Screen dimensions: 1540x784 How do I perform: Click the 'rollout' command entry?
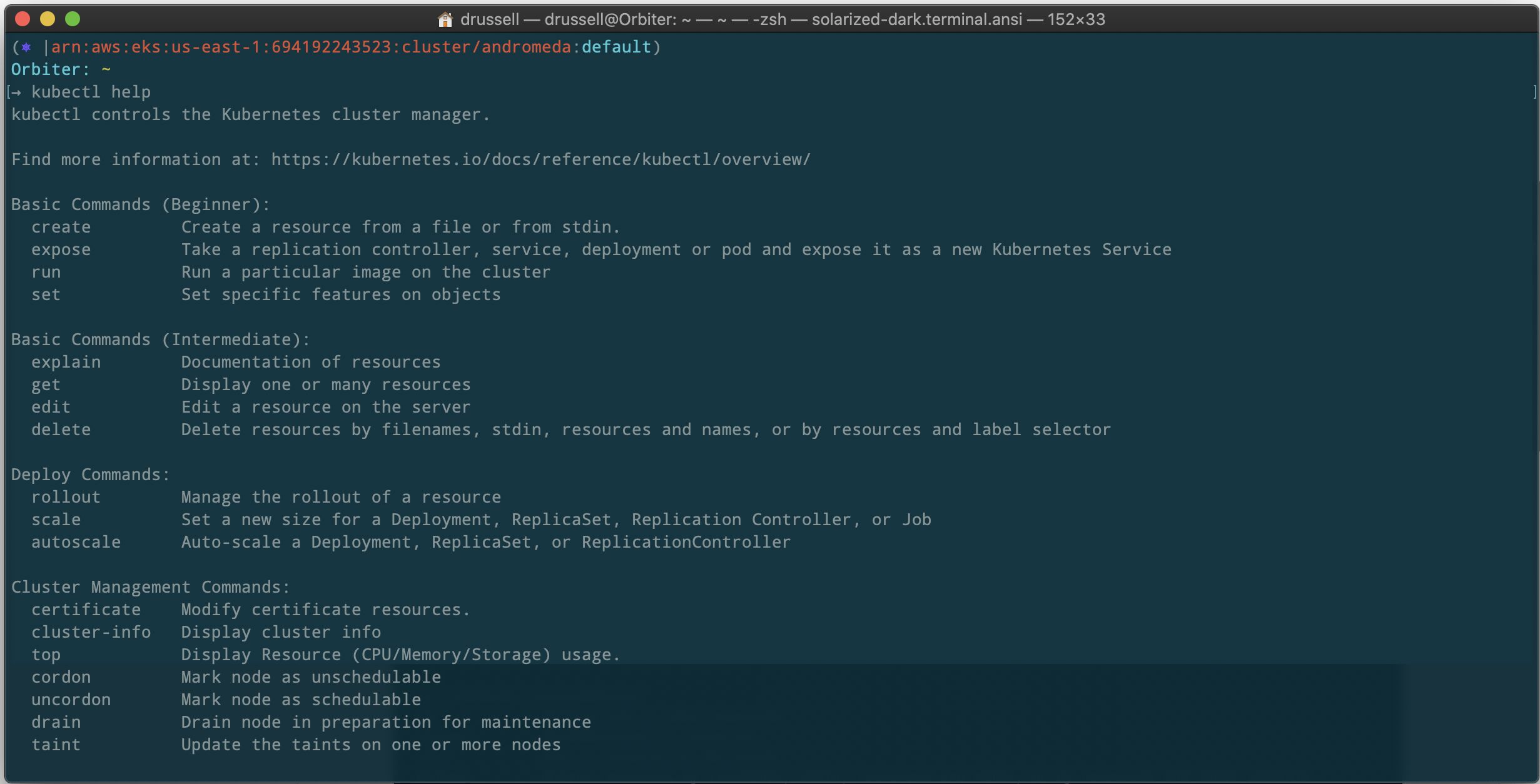(66, 498)
